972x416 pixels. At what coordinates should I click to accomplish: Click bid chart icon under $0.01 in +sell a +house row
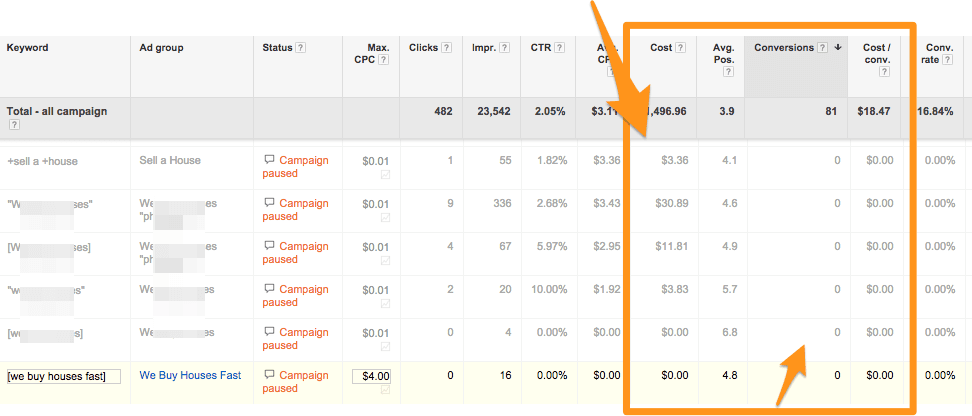(x=386, y=175)
